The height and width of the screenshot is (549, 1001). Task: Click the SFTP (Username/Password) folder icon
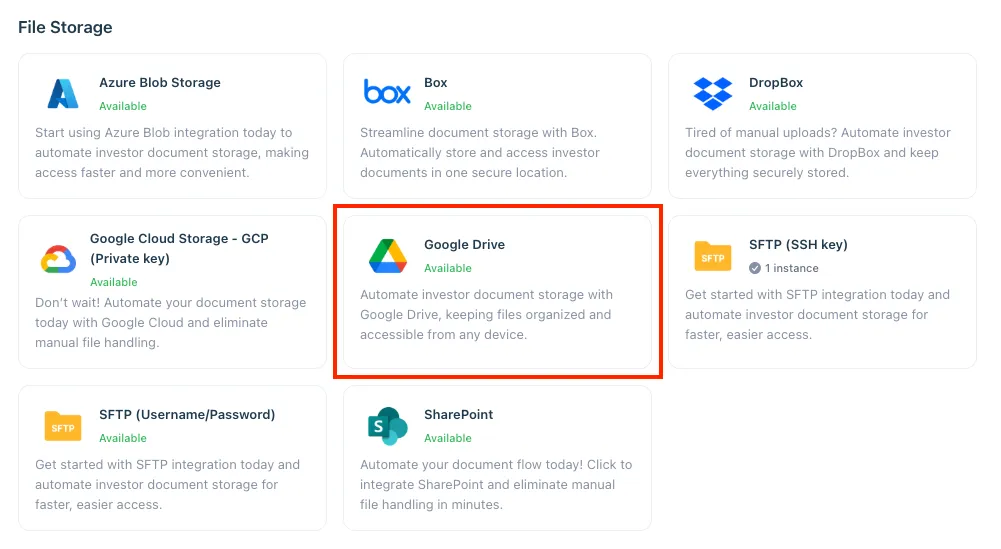click(63, 426)
